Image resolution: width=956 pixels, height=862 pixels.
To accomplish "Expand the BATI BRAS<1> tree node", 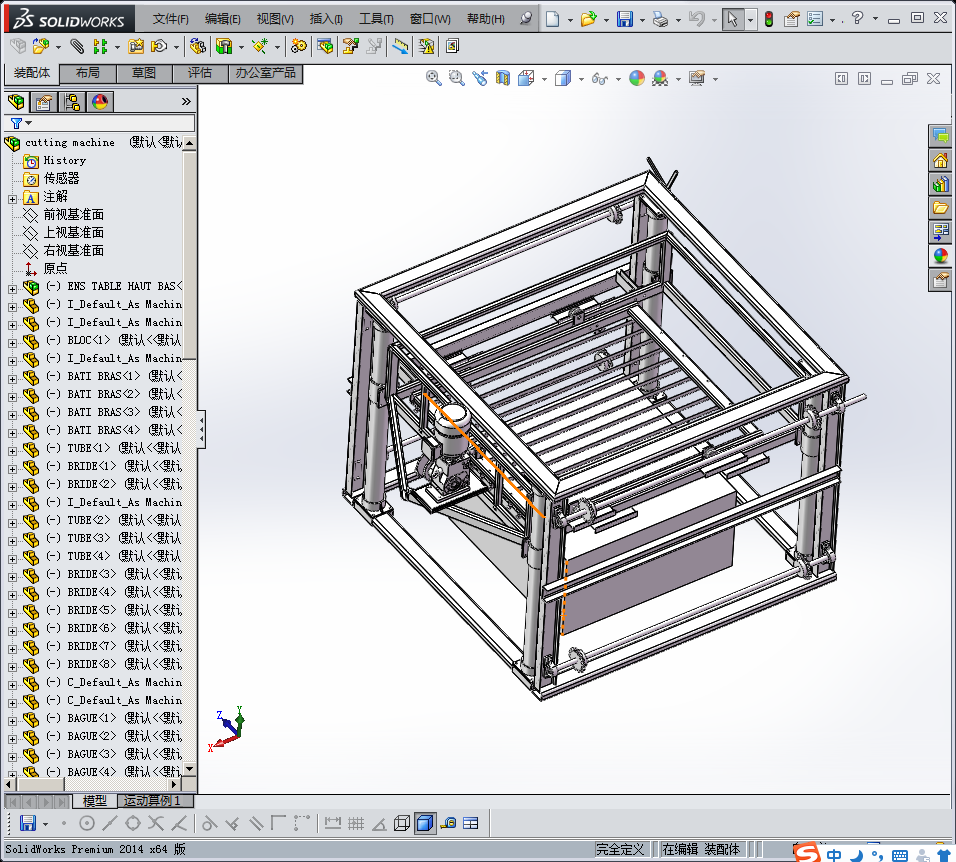I will point(12,379).
